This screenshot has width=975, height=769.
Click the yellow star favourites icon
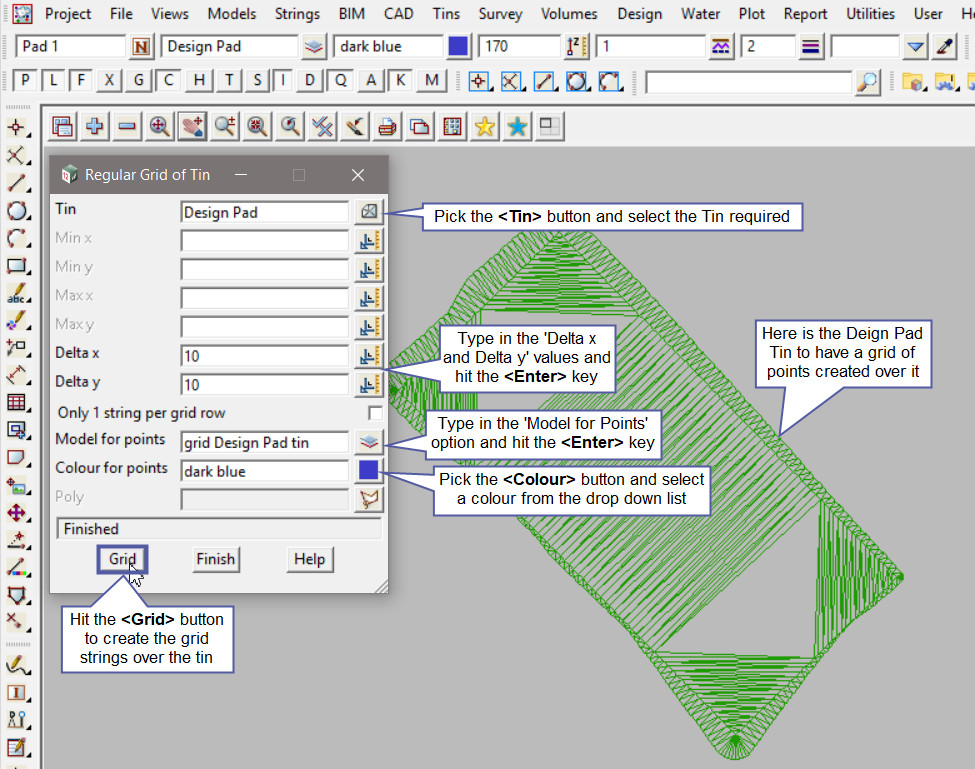[x=484, y=126]
